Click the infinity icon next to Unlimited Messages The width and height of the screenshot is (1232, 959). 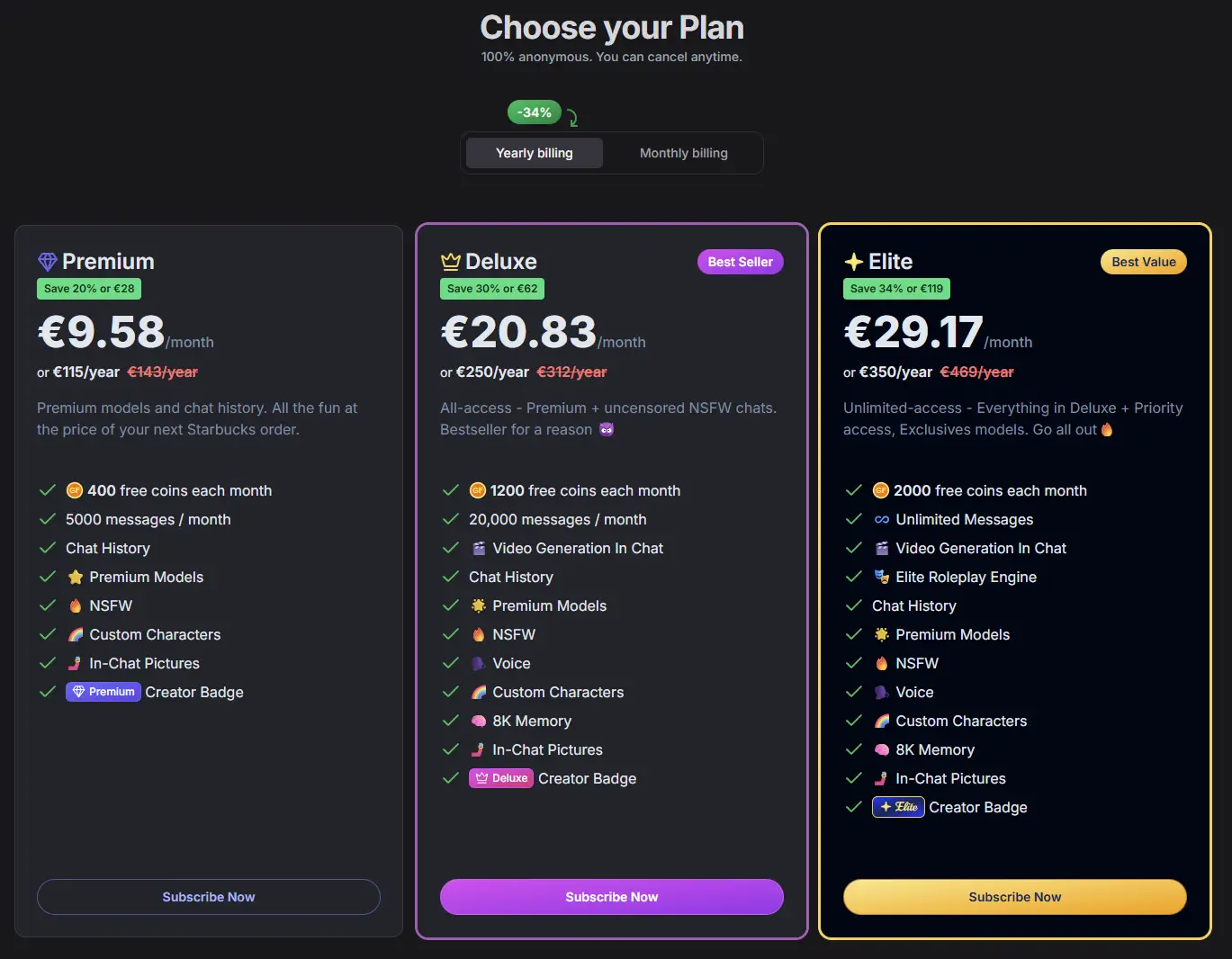point(881,519)
